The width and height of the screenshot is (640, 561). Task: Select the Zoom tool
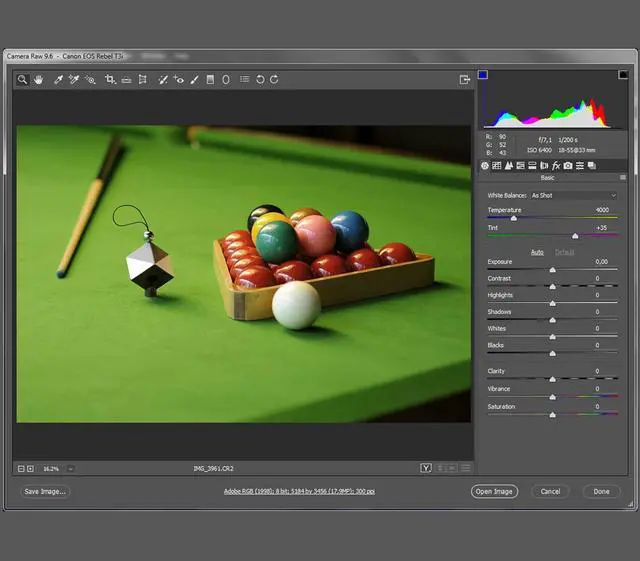[x=22, y=79]
